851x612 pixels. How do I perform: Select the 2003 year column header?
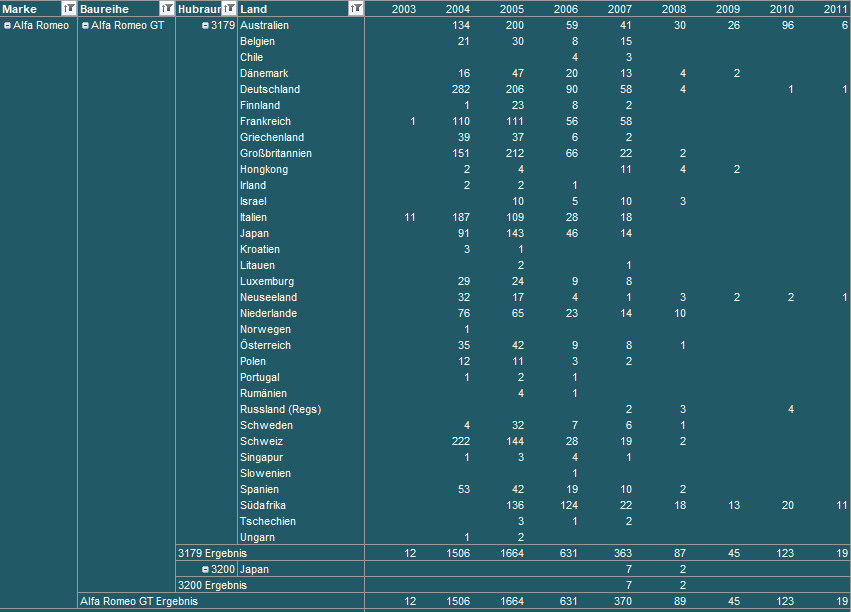(x=404, y=9)
